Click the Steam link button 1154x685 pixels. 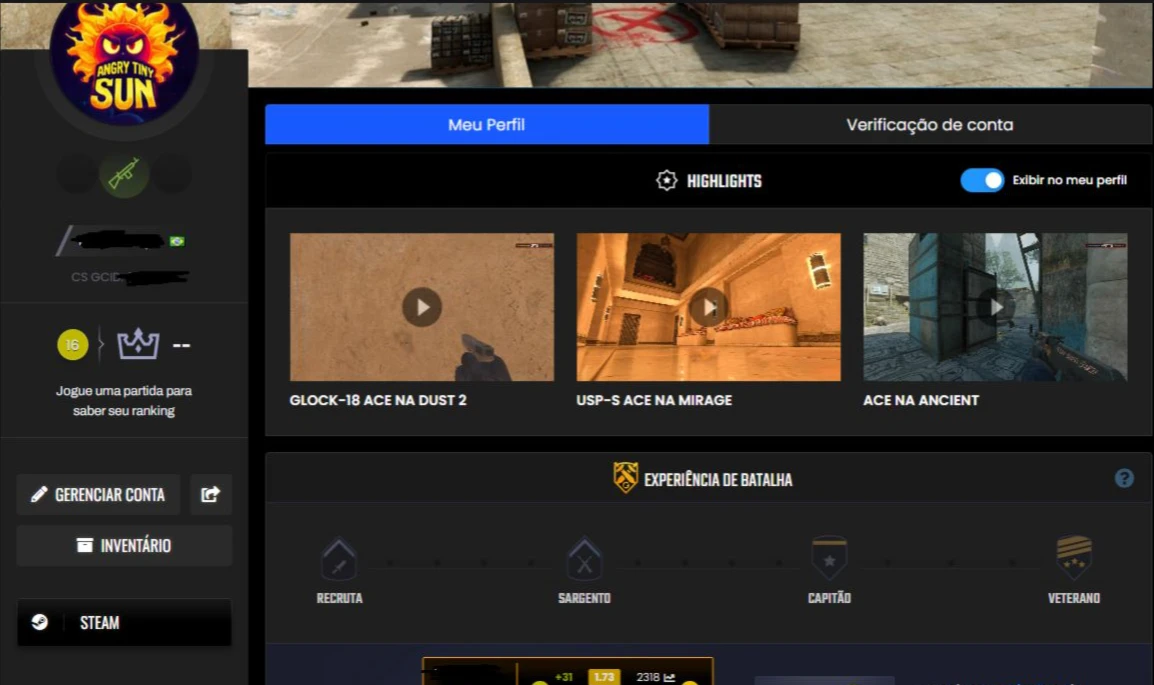124,622
